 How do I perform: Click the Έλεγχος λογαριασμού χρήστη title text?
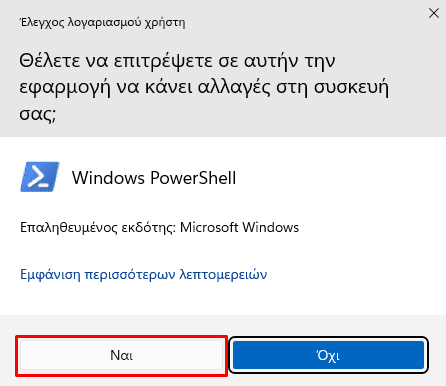tap(102, 23)
